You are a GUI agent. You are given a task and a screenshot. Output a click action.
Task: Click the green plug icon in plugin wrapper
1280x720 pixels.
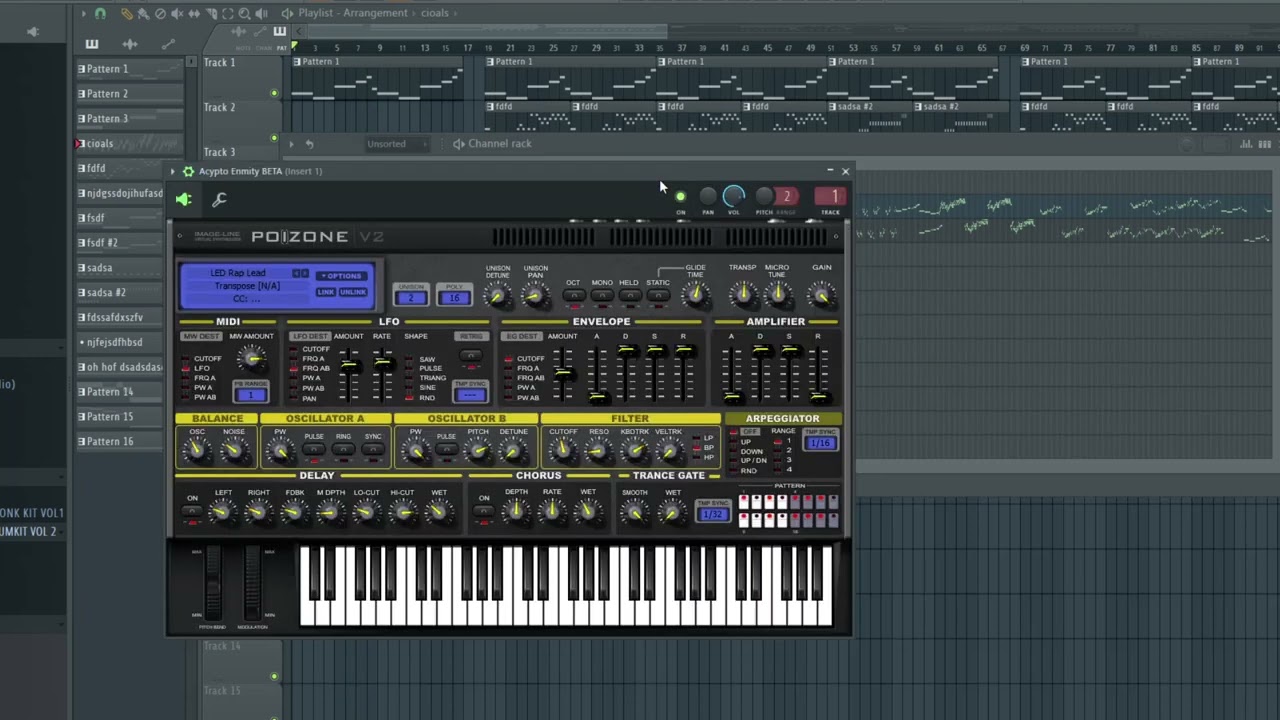pos(184,200)
